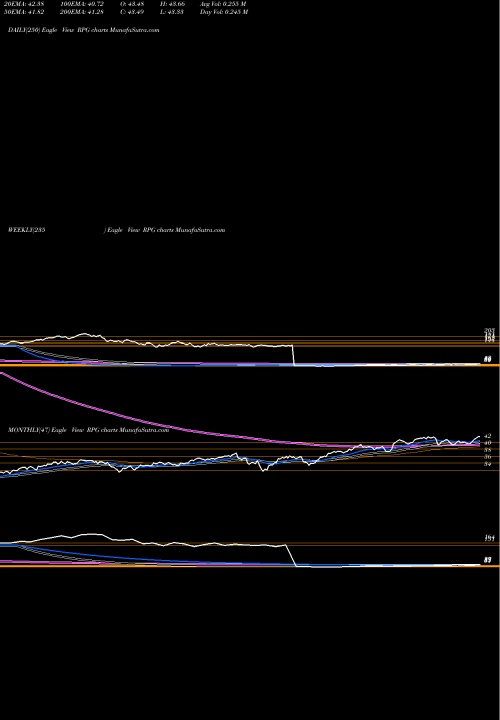The image size is (500, 720).
Task: Click the 100EMA value in the header
Action: tap(82, 4)
